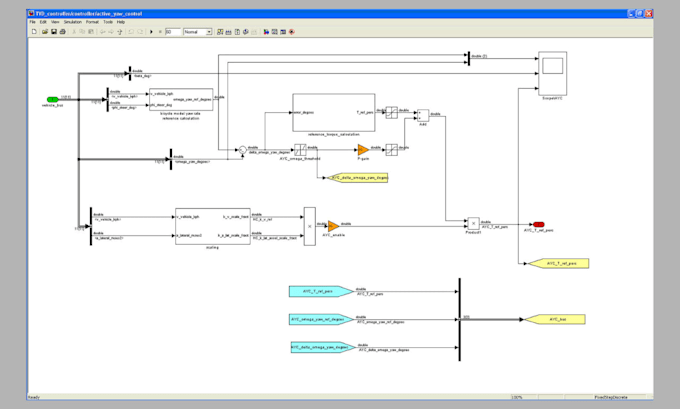Click the greyed-out icon before the Library Browser group
This screenshot has width=680, height=409.
click(254, 32)
